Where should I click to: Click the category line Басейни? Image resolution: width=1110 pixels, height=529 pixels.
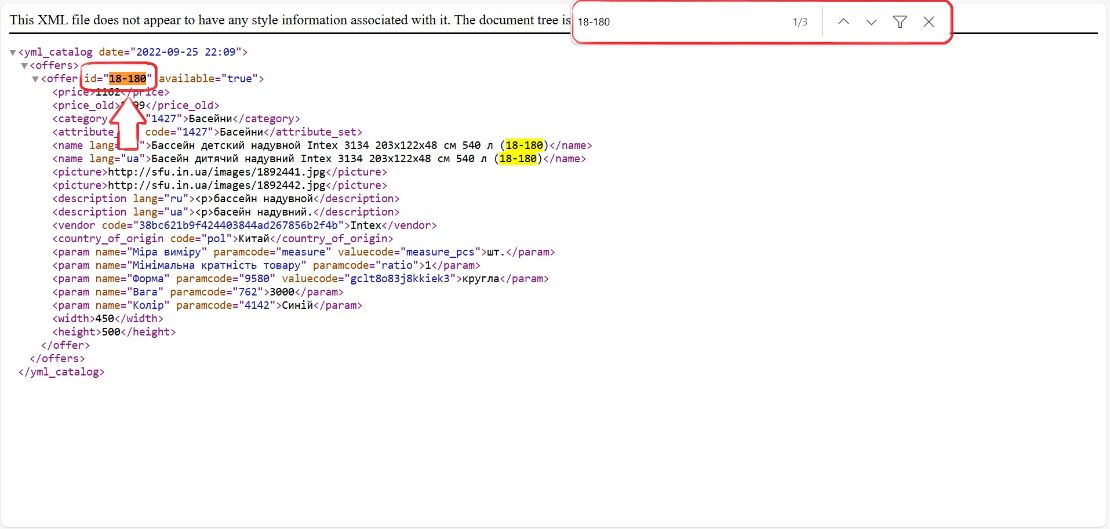tap(176, 118)
